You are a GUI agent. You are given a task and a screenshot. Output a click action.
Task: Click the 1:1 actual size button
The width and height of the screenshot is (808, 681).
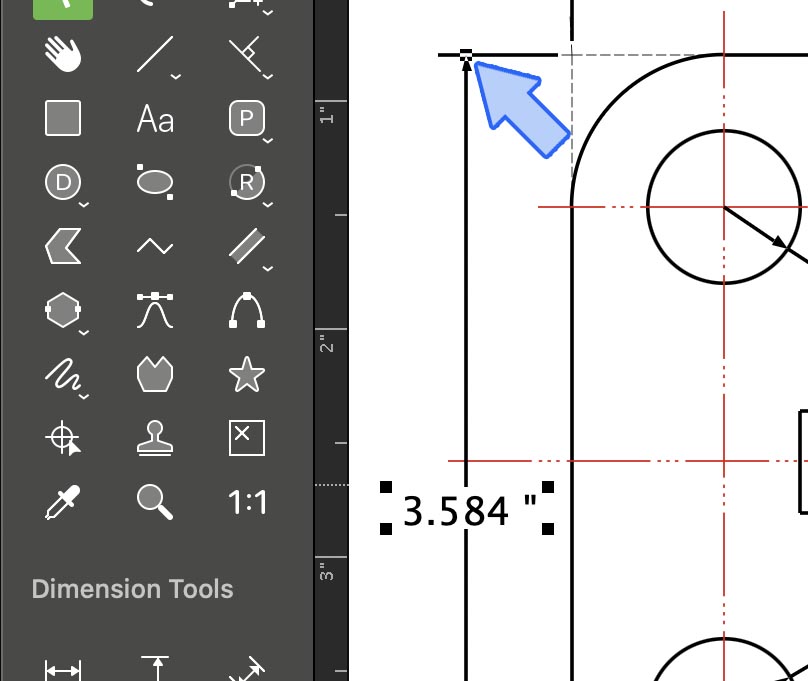pyautogui.click(x=247, y=502)
